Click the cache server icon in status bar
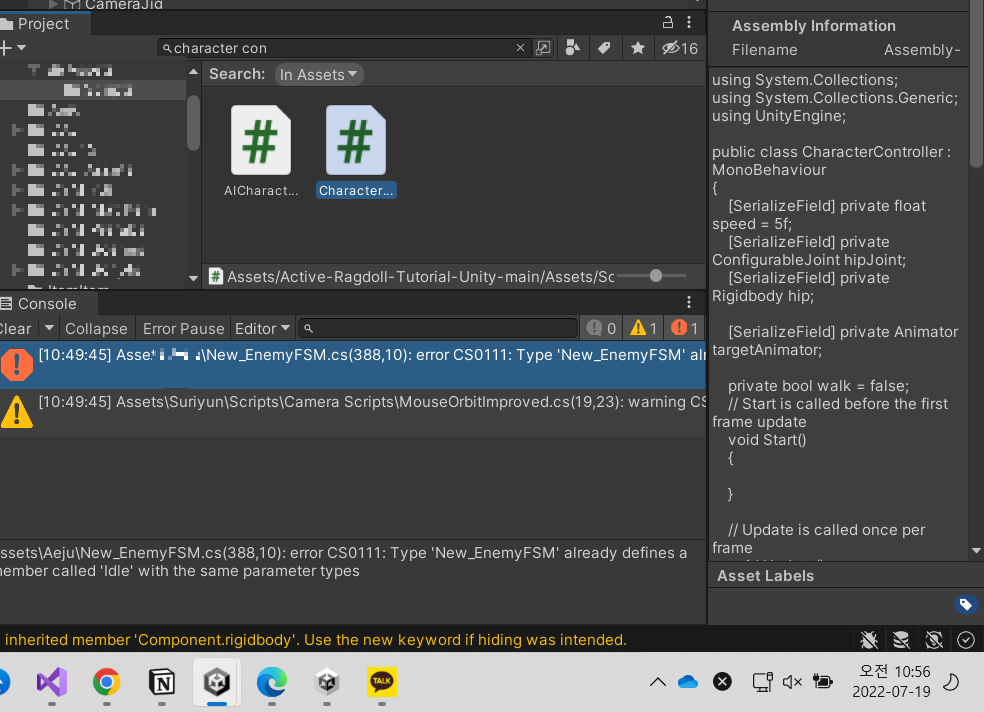Viewport: 984px width, 712px height. point(901,640)
